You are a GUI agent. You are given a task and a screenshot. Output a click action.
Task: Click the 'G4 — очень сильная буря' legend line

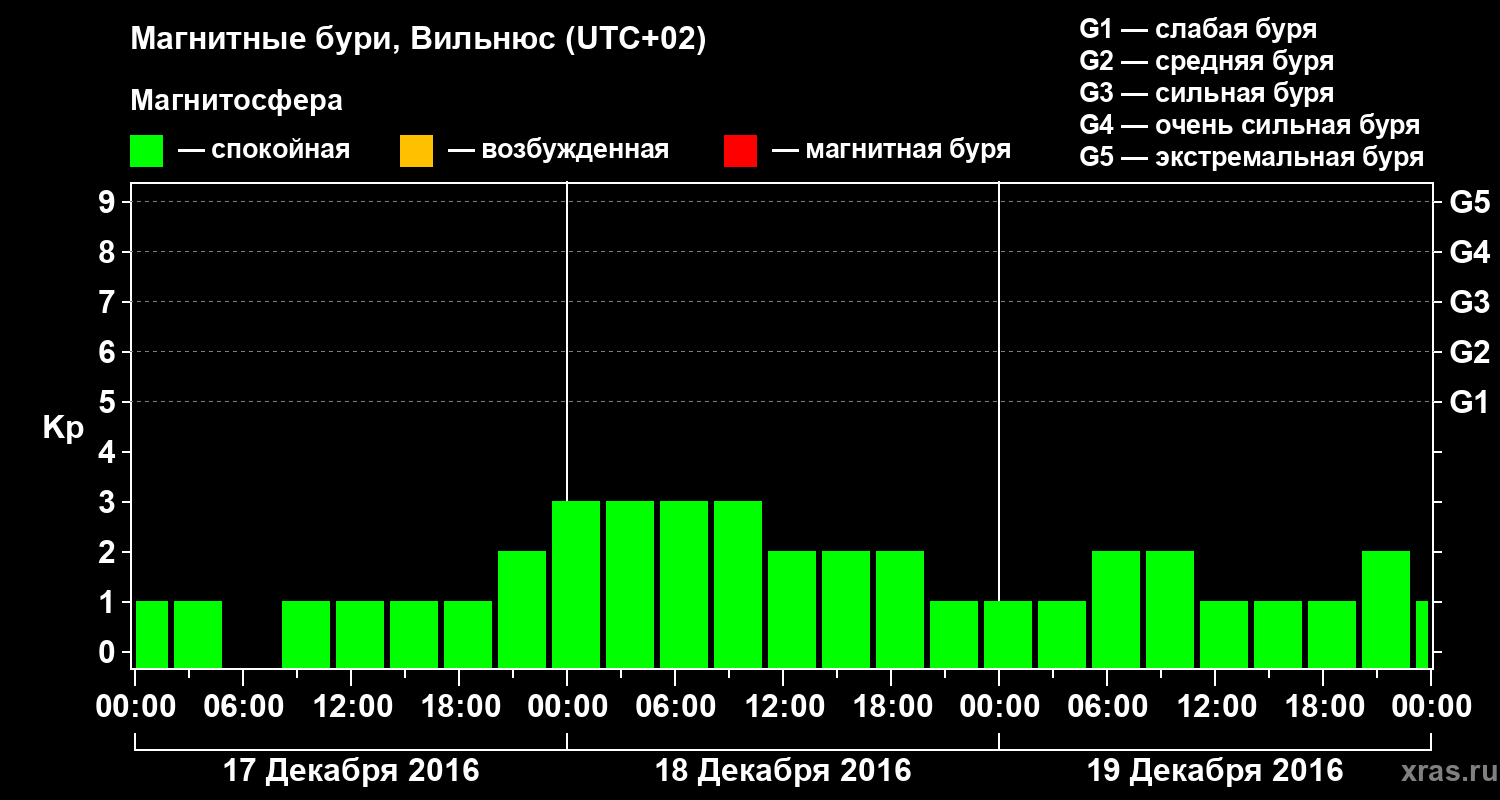point(1250,125)
